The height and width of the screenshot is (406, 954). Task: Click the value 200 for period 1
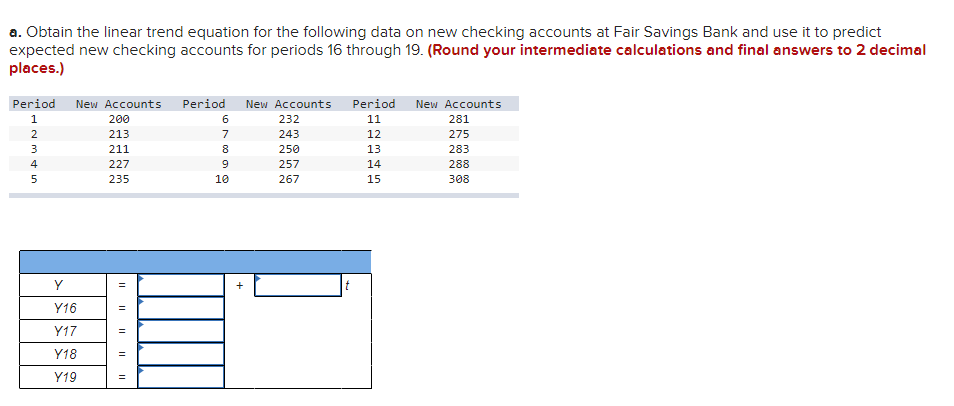pyautogui.click(x=119, y=119)
